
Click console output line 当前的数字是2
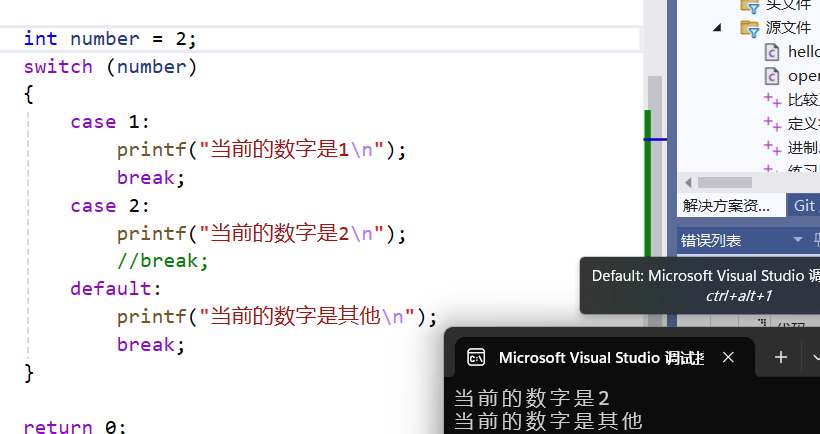(x=531, y=398)
